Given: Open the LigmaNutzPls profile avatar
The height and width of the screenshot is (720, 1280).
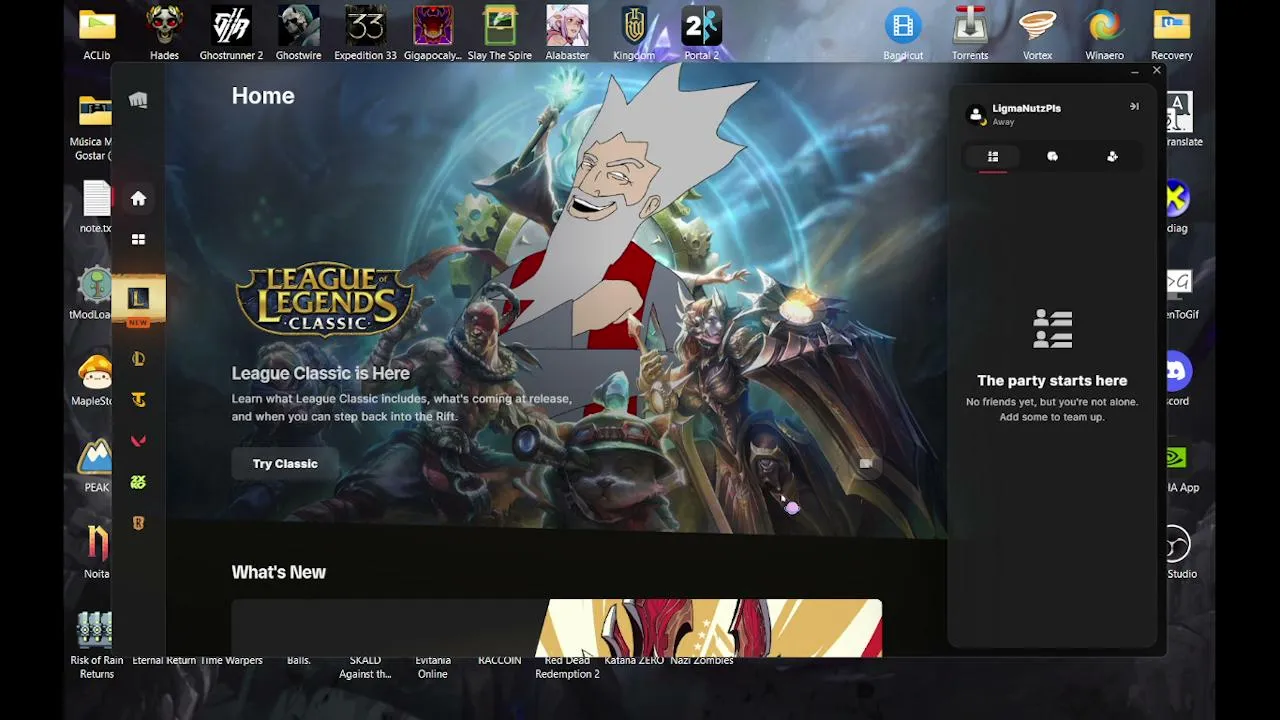Looking at the screenshot, I should [976, 114].
